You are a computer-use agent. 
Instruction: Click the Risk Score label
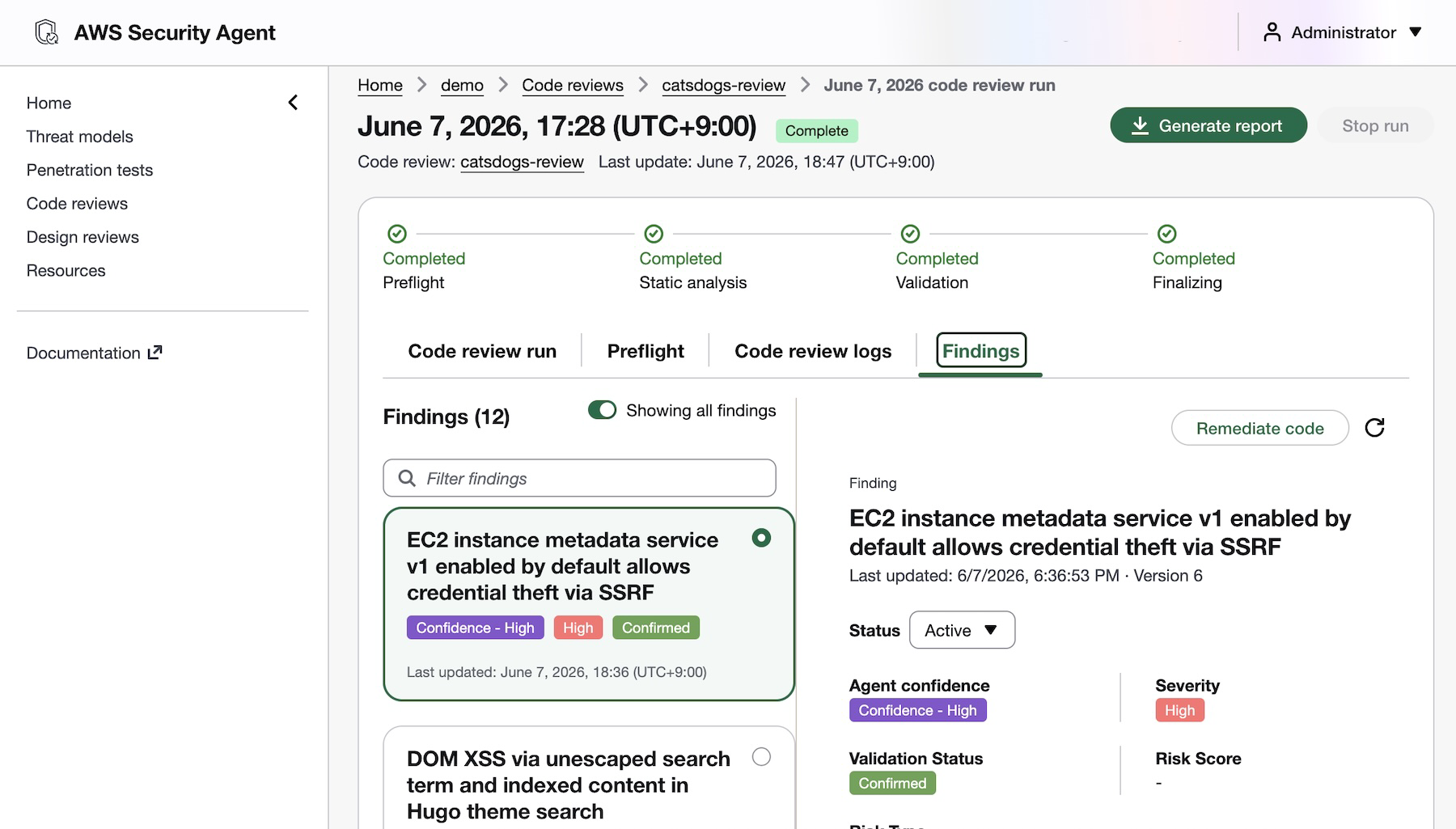click(1198, 759)
